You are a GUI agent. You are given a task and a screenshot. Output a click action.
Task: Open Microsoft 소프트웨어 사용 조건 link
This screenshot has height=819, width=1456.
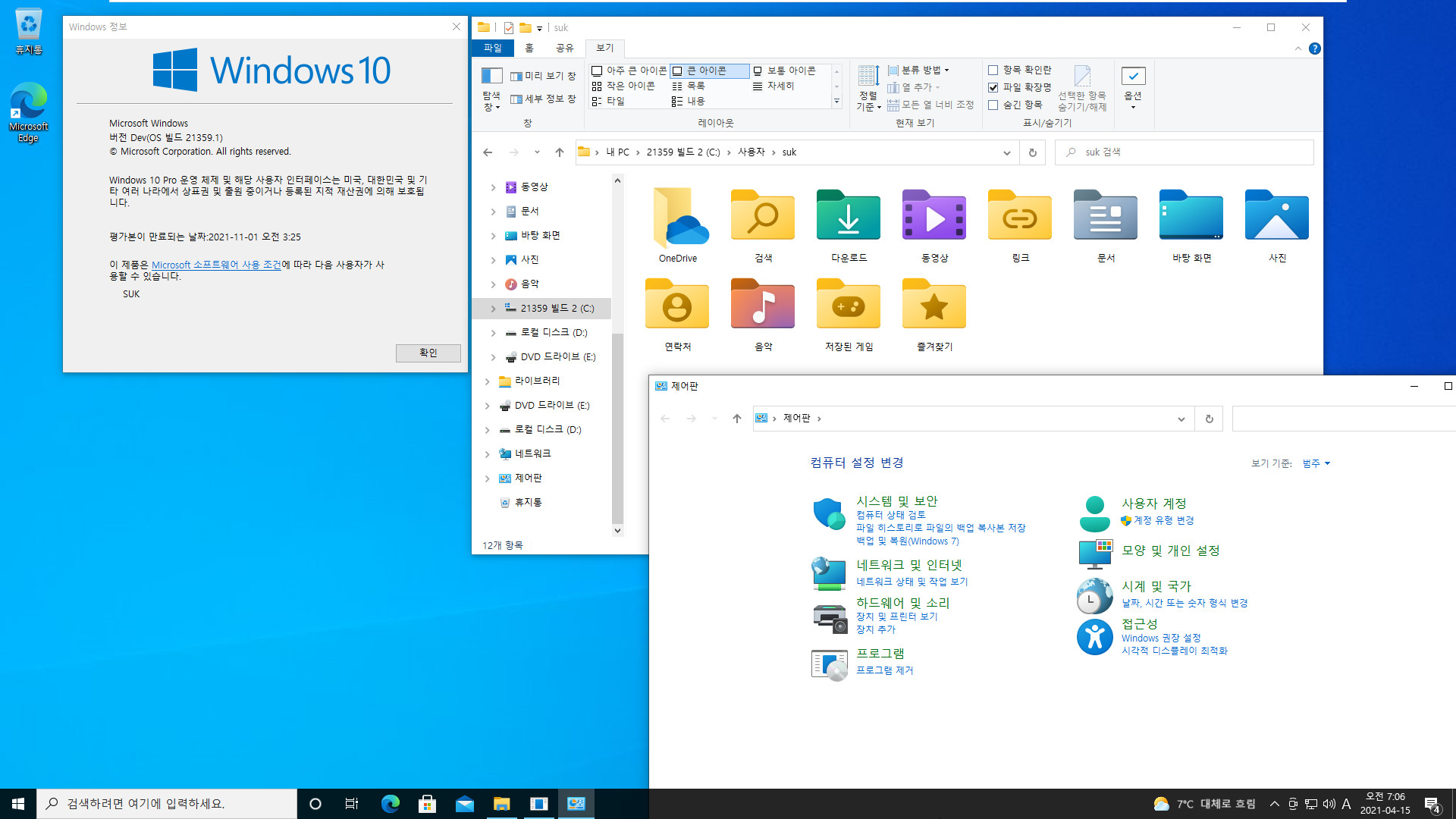pyautogui.click(x=216, y=265)
